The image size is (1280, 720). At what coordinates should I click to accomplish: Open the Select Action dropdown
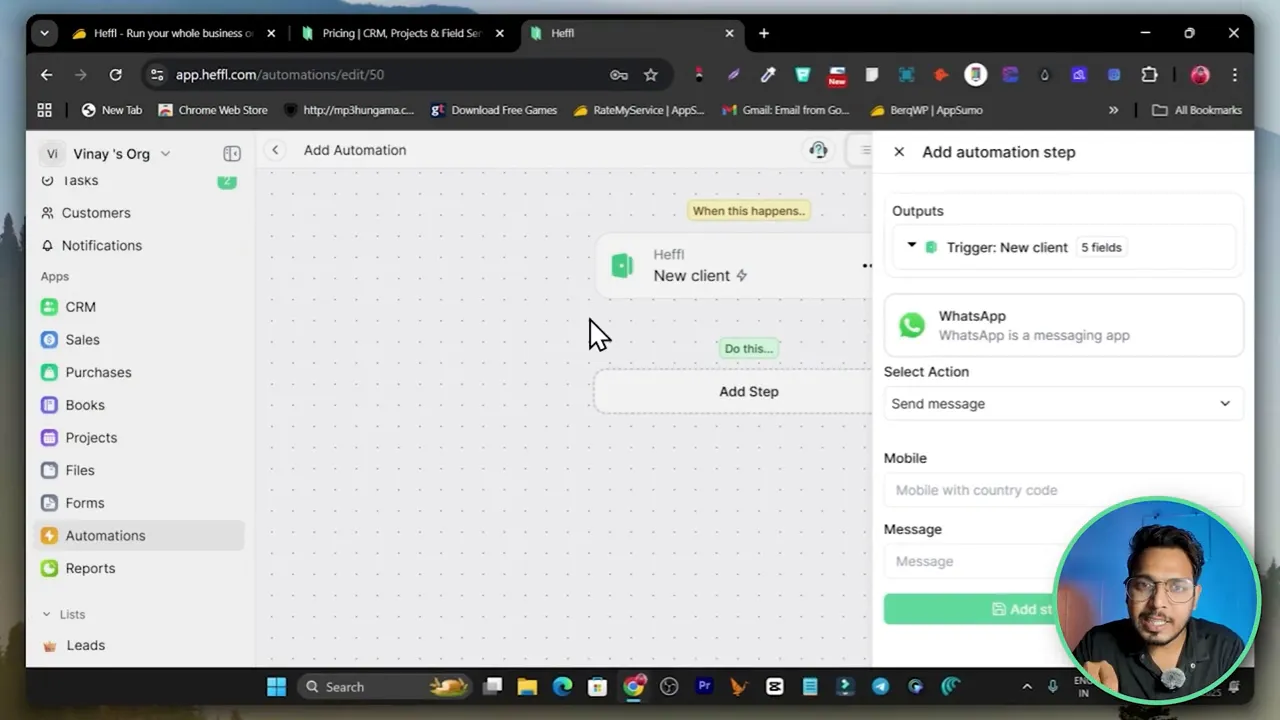point(1063,403)
